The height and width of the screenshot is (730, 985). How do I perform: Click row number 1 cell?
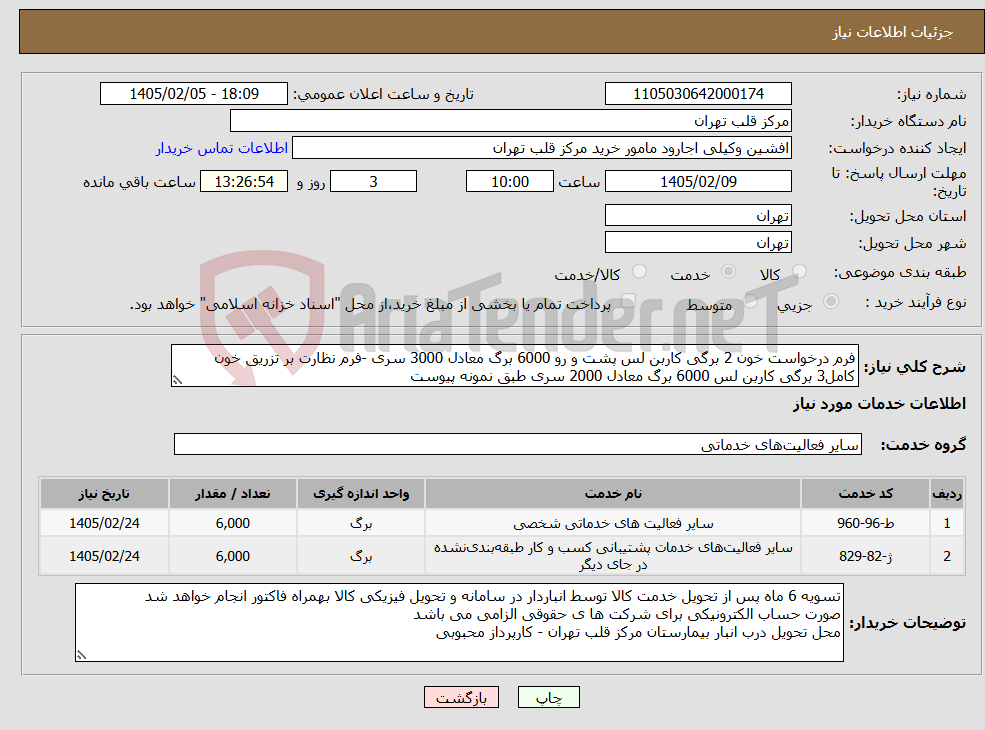point(947,523)
